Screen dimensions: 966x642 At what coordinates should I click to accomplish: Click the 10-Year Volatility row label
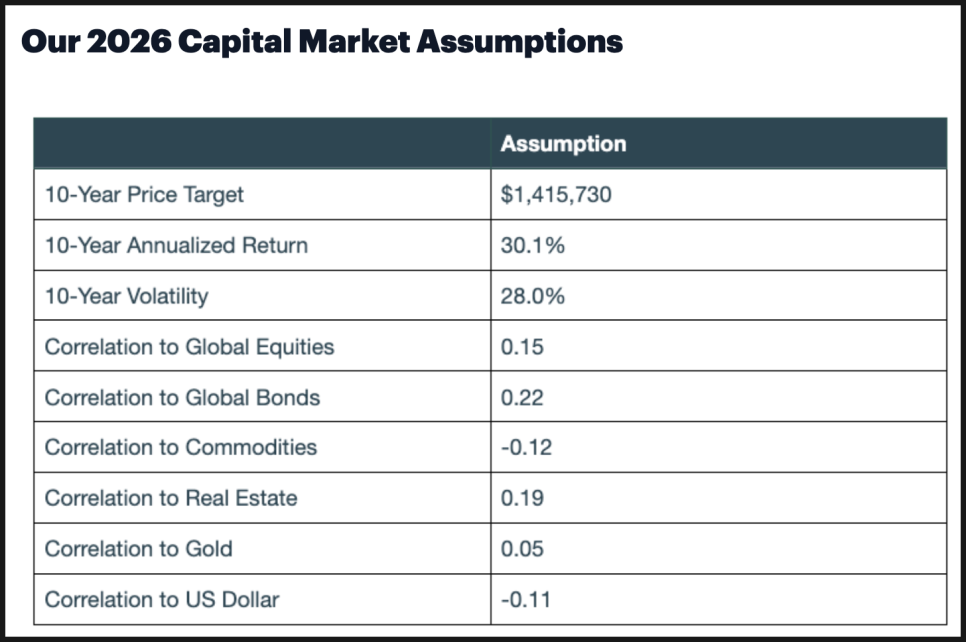(x=126, y=296)
